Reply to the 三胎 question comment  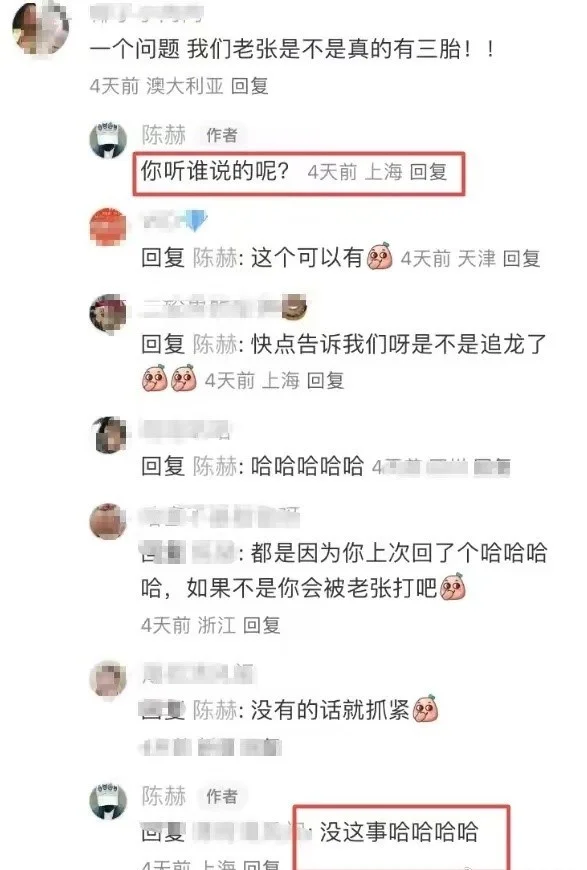click(x=250, y=86)
